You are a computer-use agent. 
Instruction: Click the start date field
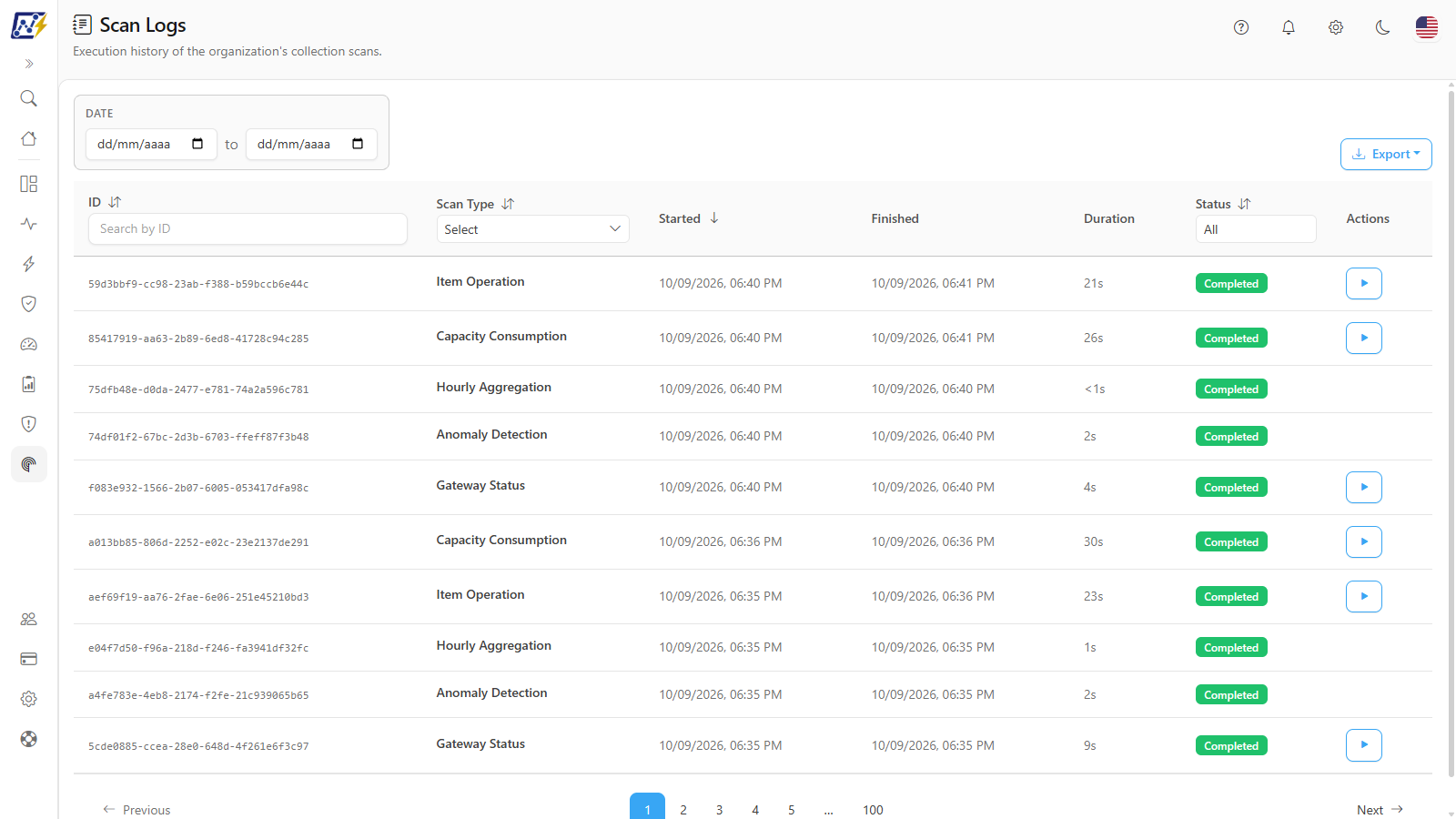point(151,144)
